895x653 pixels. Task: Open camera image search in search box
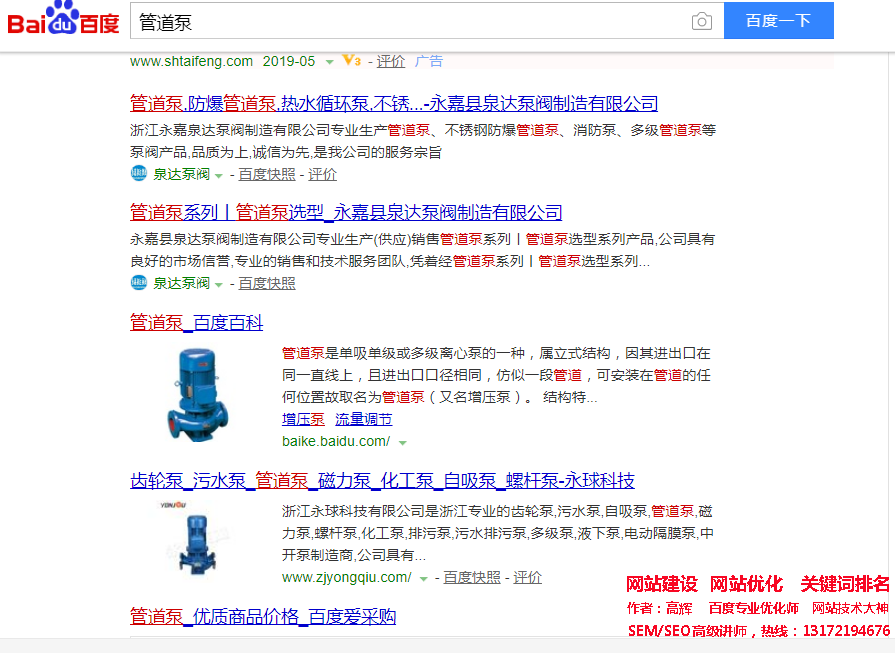pos(702,22)
